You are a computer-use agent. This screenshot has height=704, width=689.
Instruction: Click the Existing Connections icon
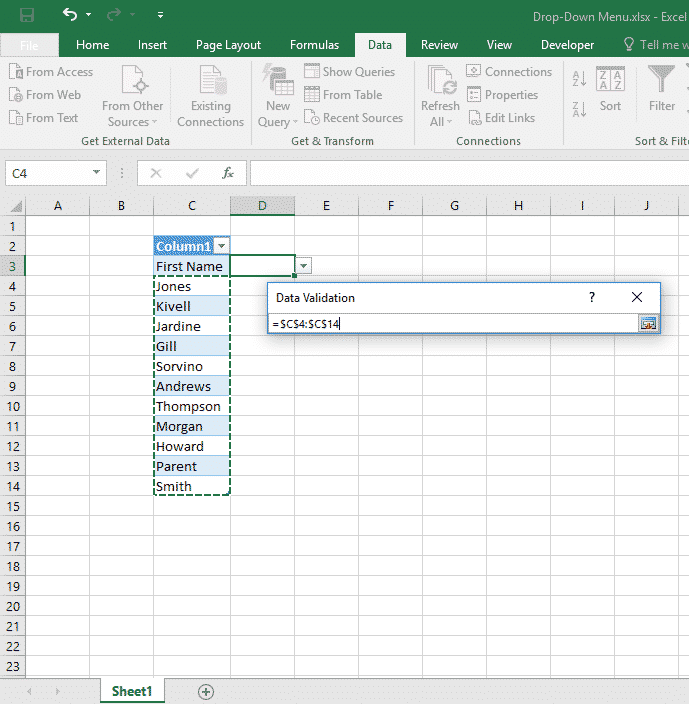pyautogui.click(x=210, y=82)
